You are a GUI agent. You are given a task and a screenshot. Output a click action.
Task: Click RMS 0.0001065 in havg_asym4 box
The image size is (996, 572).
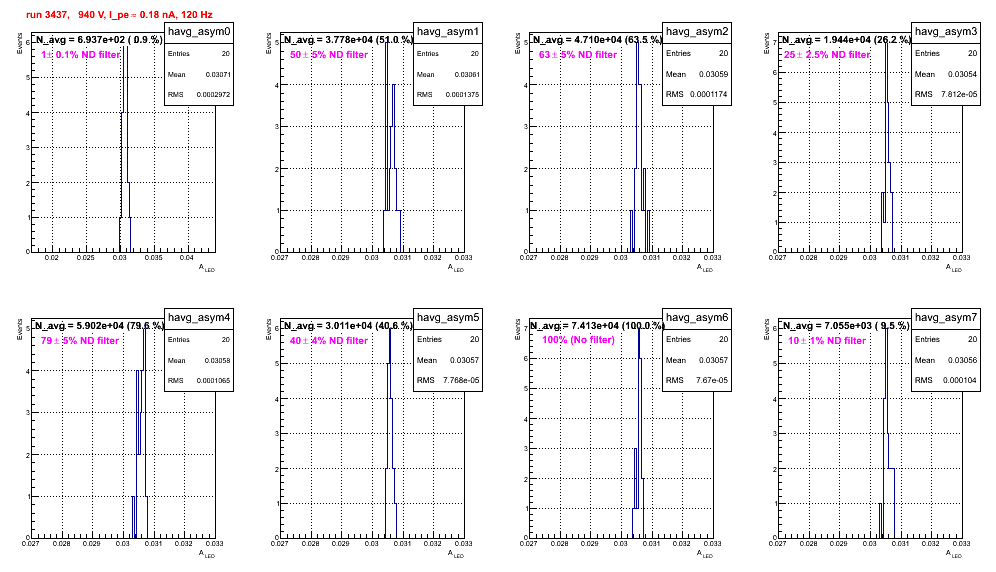[199, 380]
